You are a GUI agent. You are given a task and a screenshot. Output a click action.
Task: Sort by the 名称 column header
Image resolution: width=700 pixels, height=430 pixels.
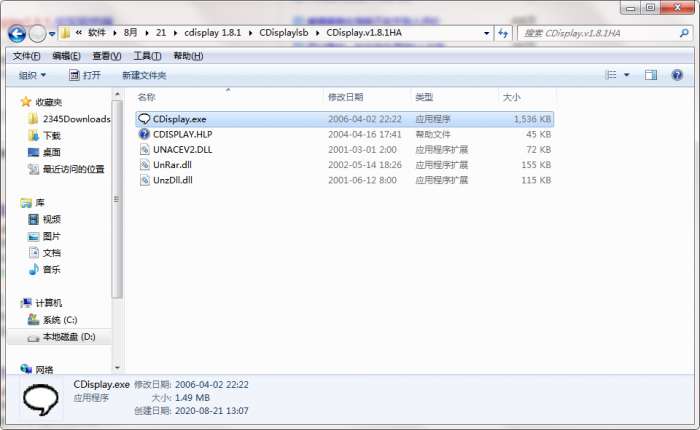coord(228,97)
